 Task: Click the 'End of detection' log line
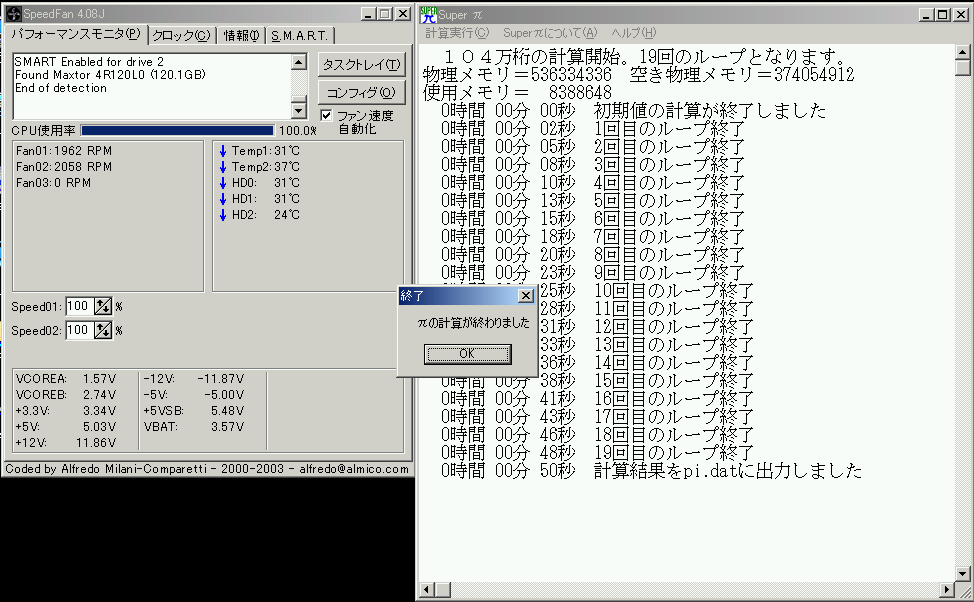click(61, 88)
